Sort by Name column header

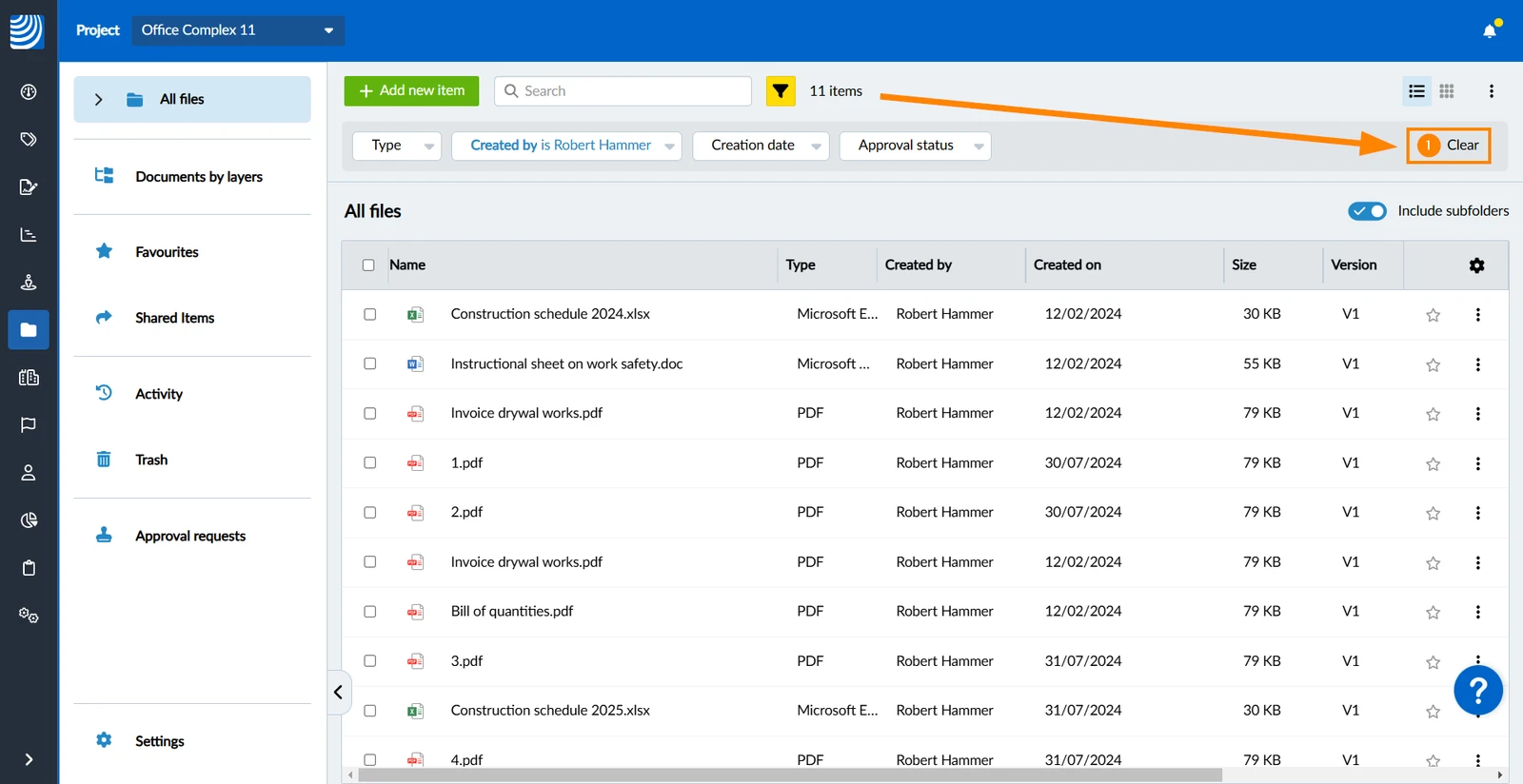click(x=407, y=265)
